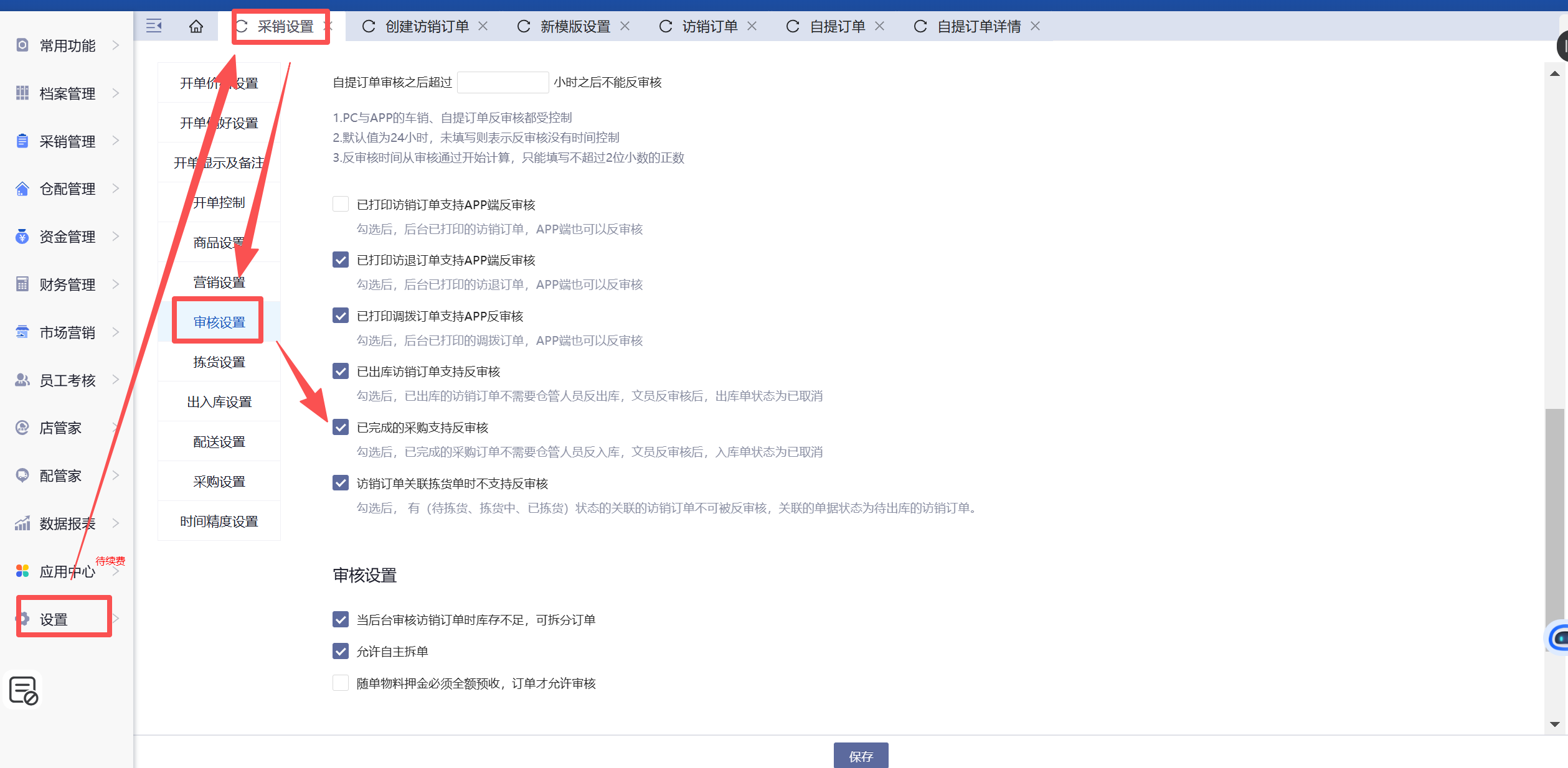Image resolution: width=1568 pixels, height=768 pixels.
Task: Click the 自提订单反审核 hours input field
Action: tap(503, 82)
